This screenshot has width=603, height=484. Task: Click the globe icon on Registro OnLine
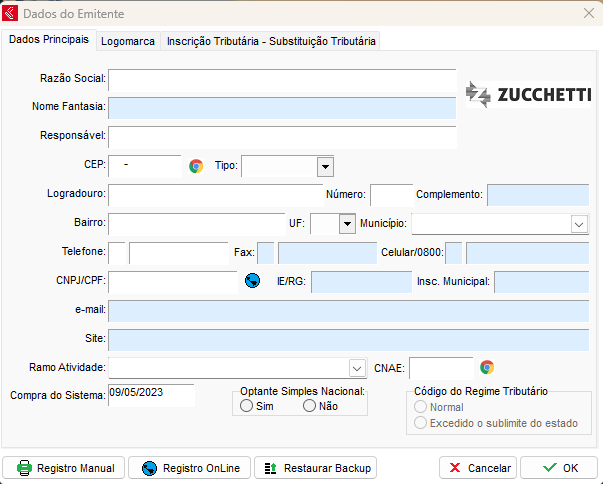149,468
